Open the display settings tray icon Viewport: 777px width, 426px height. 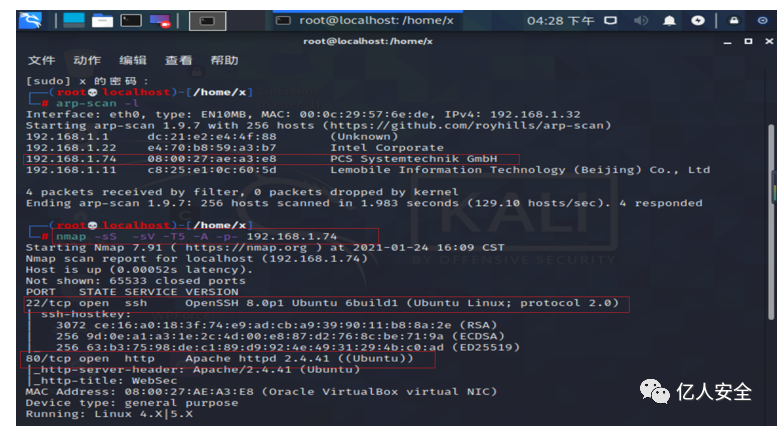(610, 21)
